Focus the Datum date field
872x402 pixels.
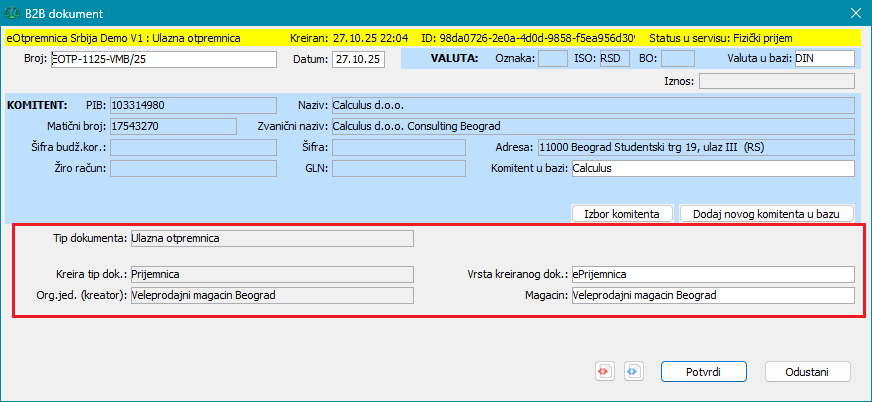(358, 59)
